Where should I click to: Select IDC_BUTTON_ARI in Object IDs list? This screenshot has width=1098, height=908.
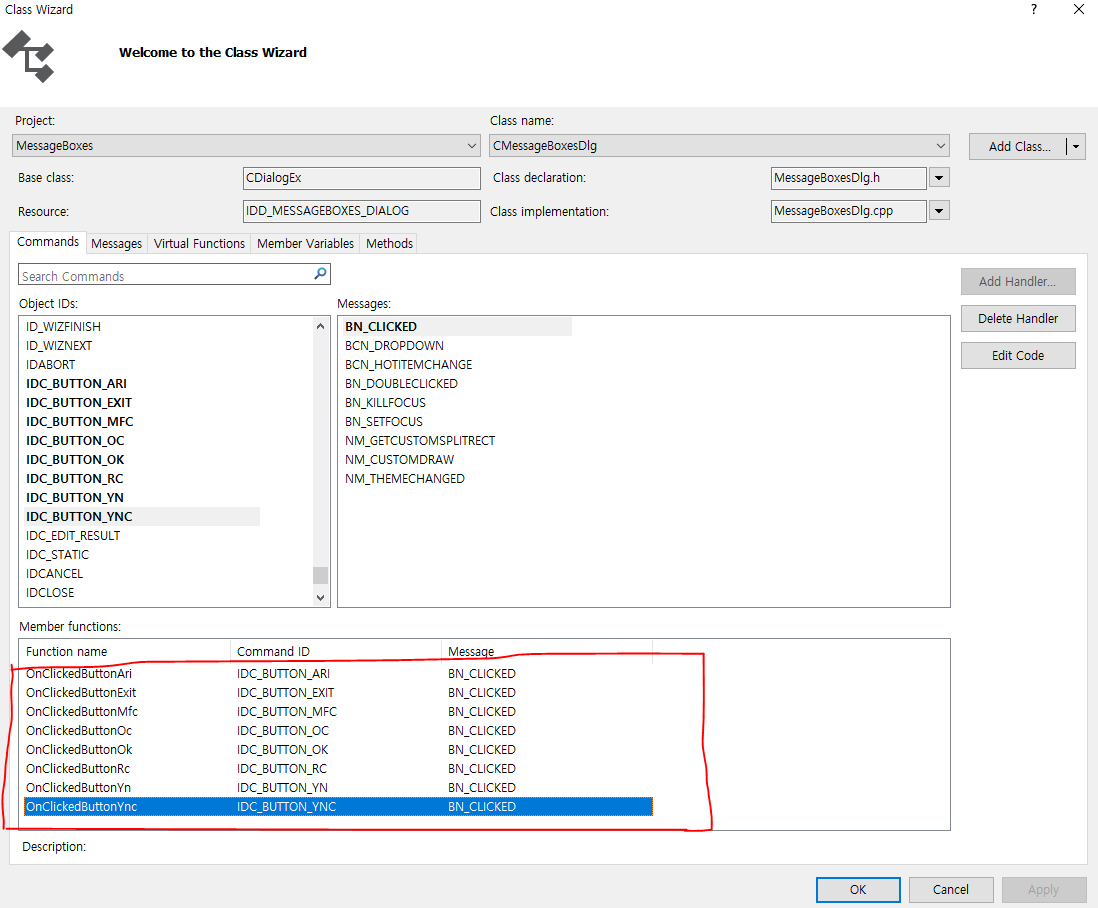coord(76,384)
